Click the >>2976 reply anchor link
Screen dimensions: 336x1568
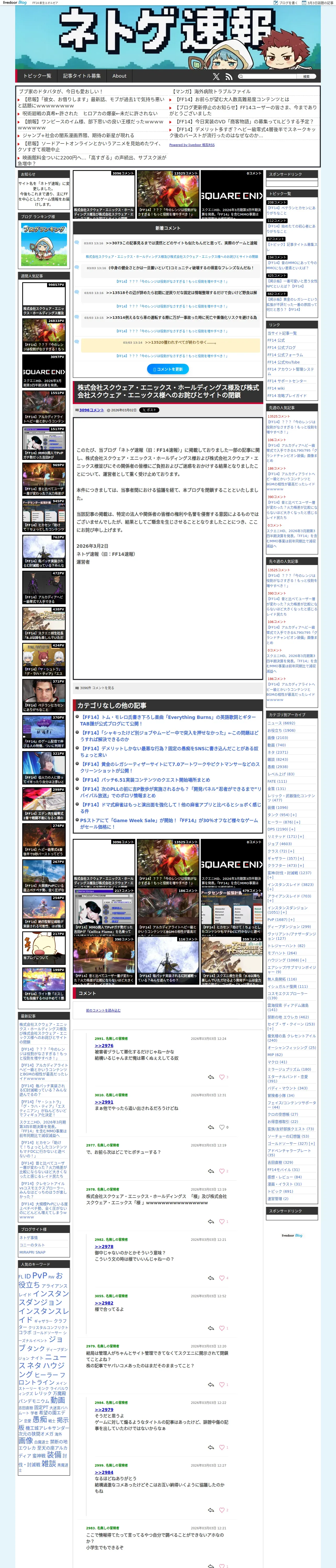coord(104,1046)
